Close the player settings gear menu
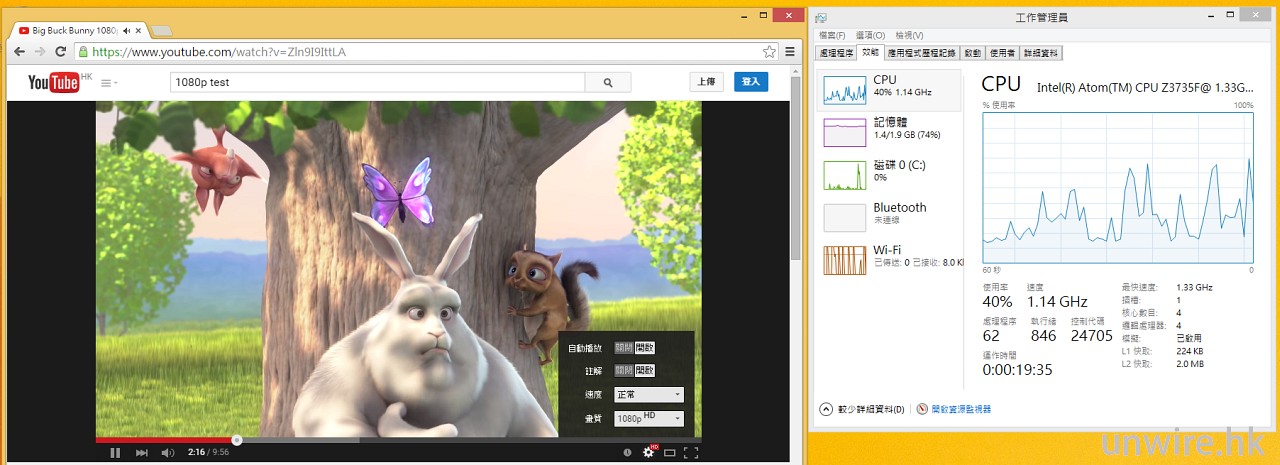1280x465 pixels. (x=648, y=453)
